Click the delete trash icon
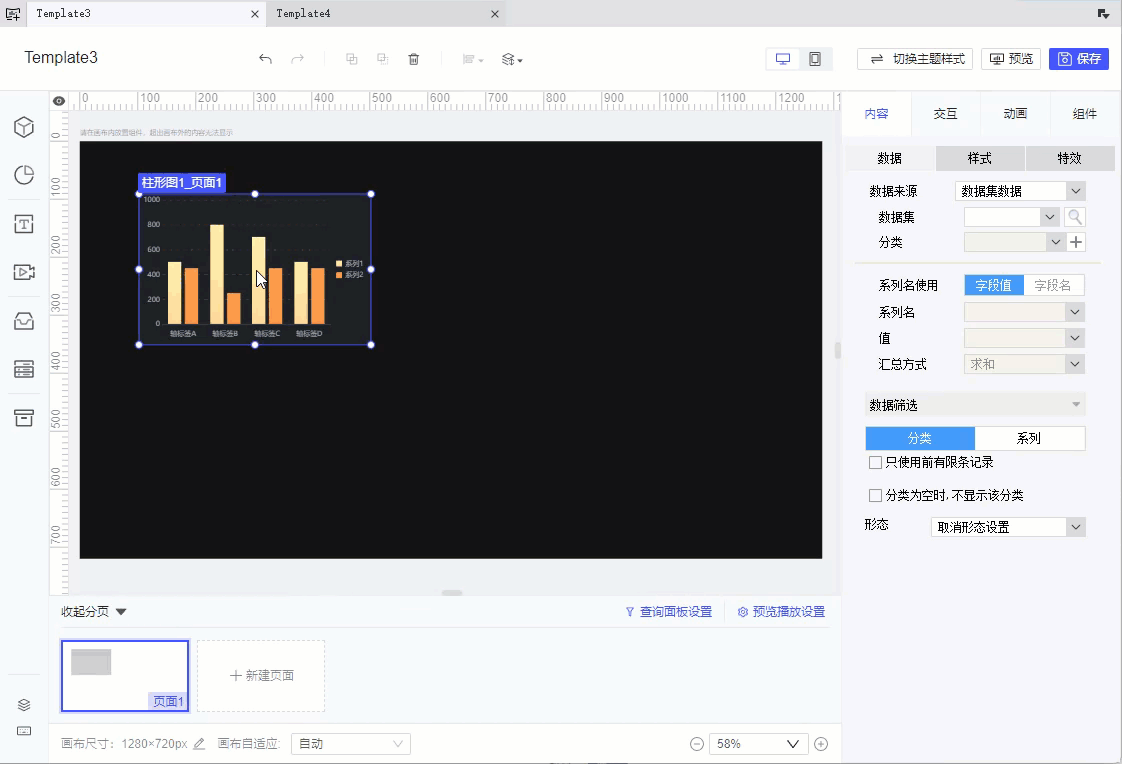The height and width of the screenshot is (764, 1122). pos(414,59)
